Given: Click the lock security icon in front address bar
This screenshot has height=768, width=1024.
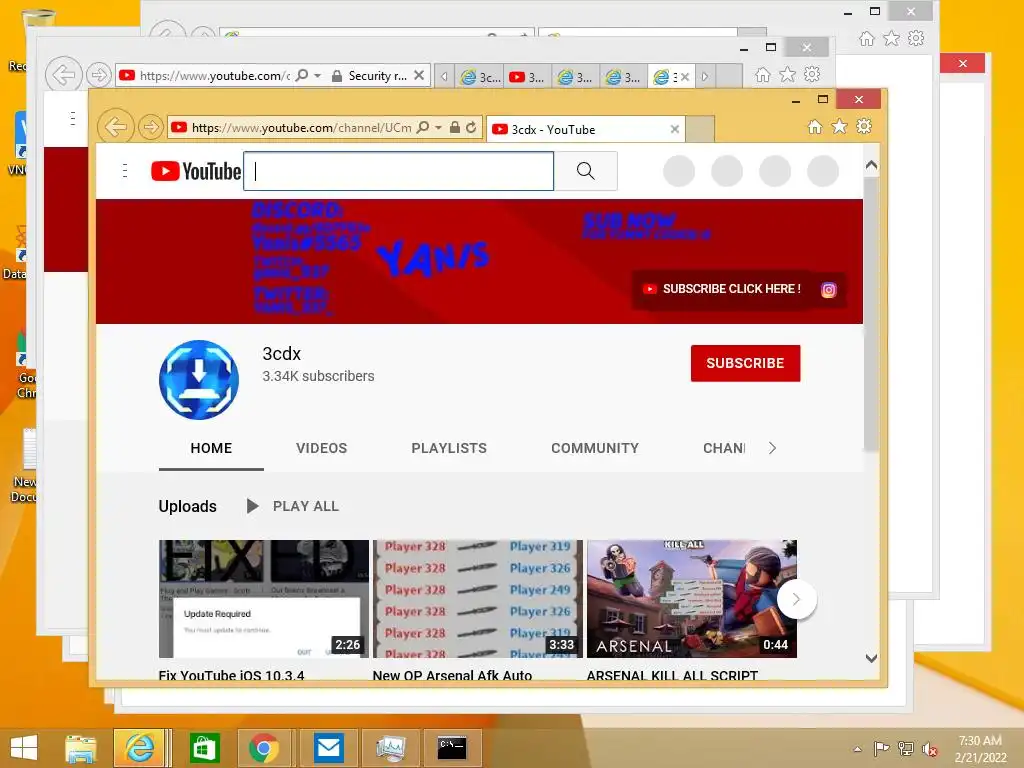Looking at the screenshot, I should pyautogui.click(x=455, y=127).
